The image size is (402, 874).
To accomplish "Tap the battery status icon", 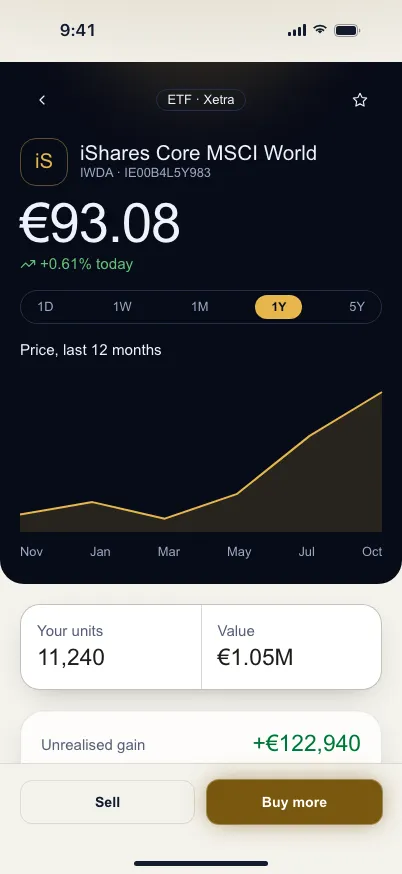I will click(346, 30).
